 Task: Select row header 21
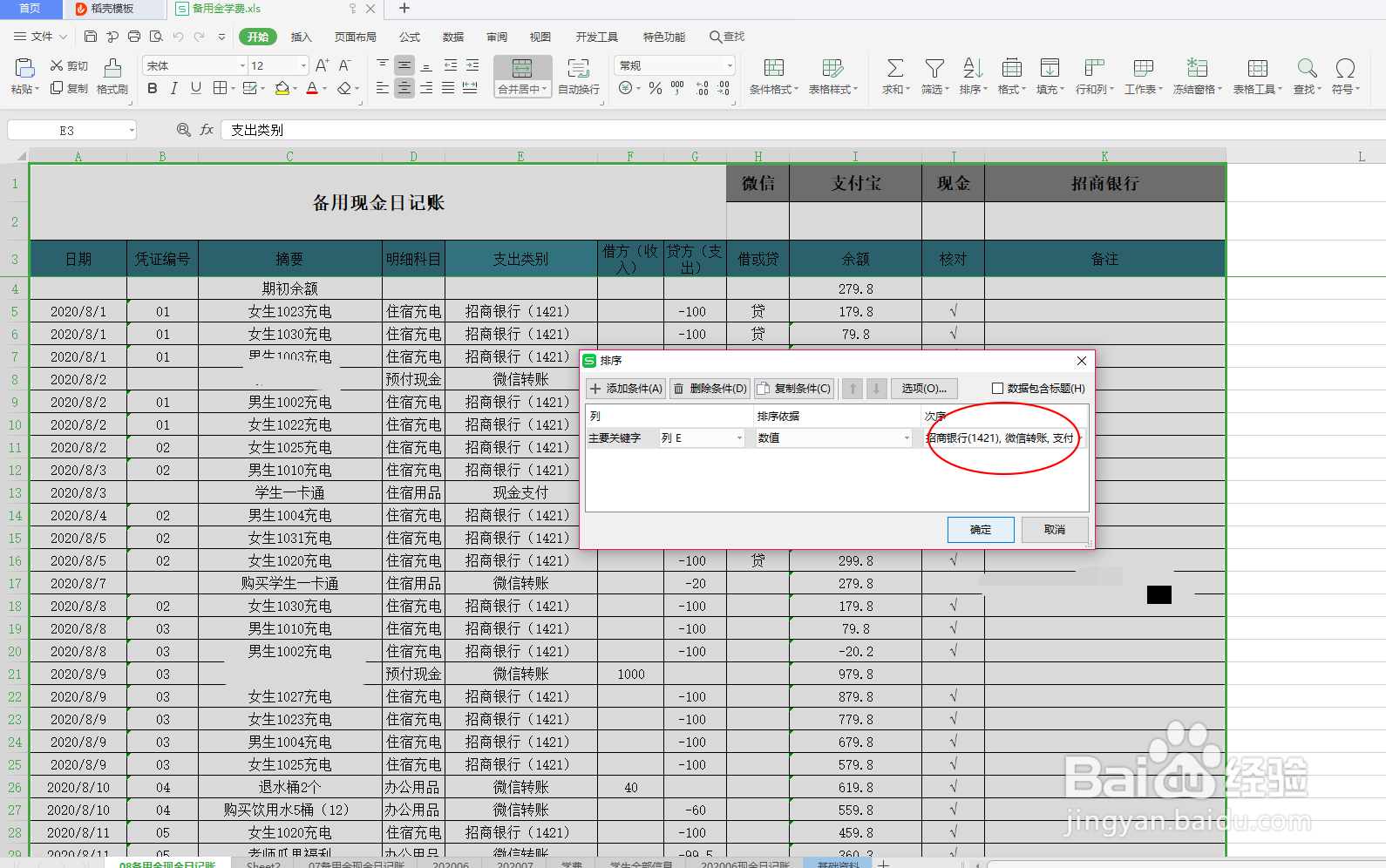(15, 674)
